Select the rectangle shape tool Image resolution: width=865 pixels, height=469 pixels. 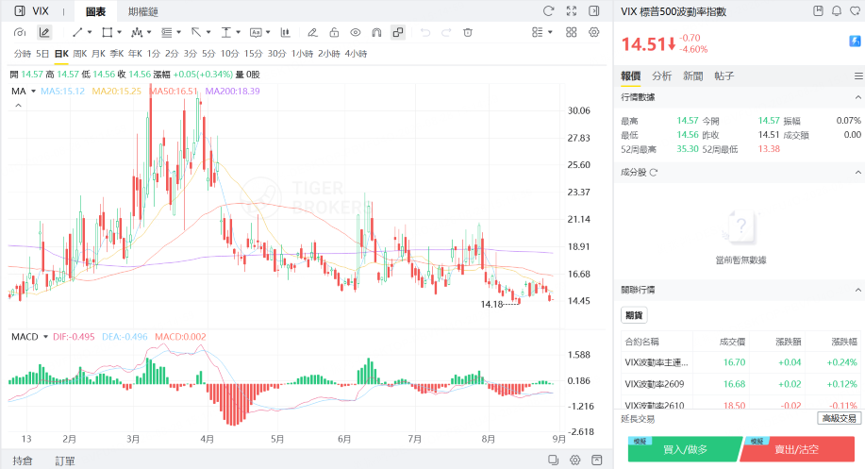click(107, 33)
